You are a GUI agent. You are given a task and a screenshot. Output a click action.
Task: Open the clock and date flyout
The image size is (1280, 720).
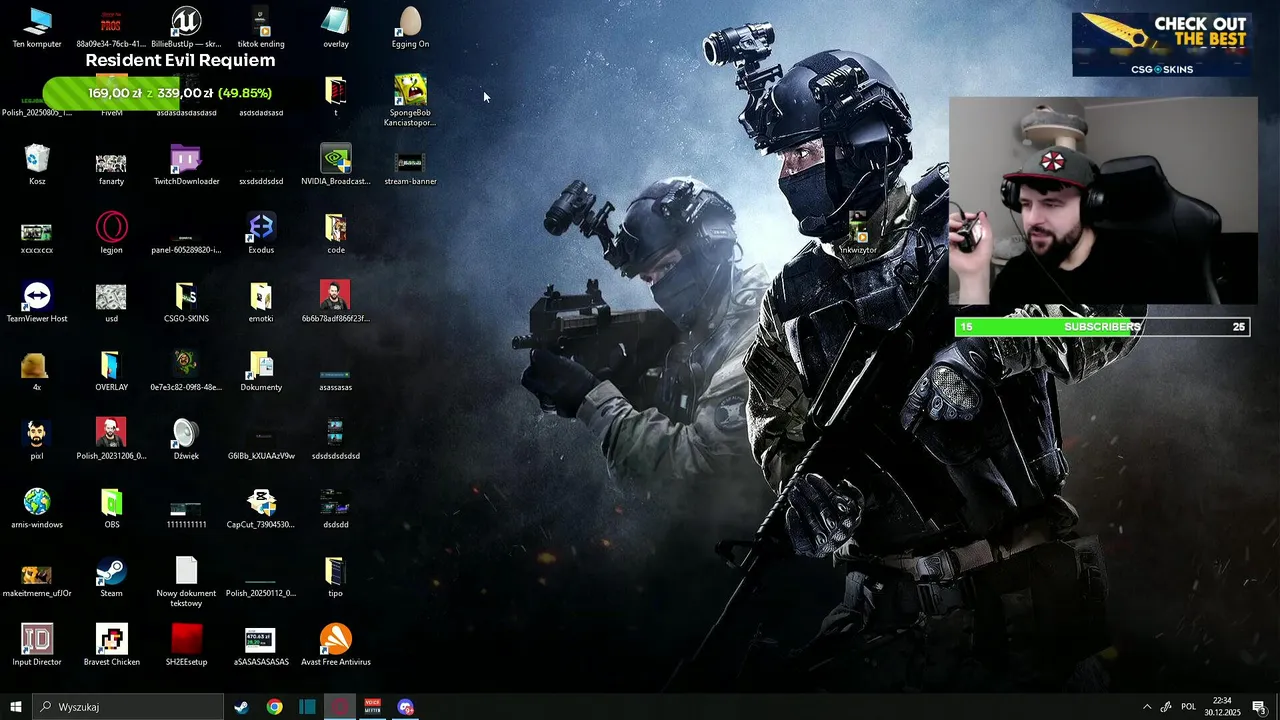pyautogui.click(x=1221, y=707)
